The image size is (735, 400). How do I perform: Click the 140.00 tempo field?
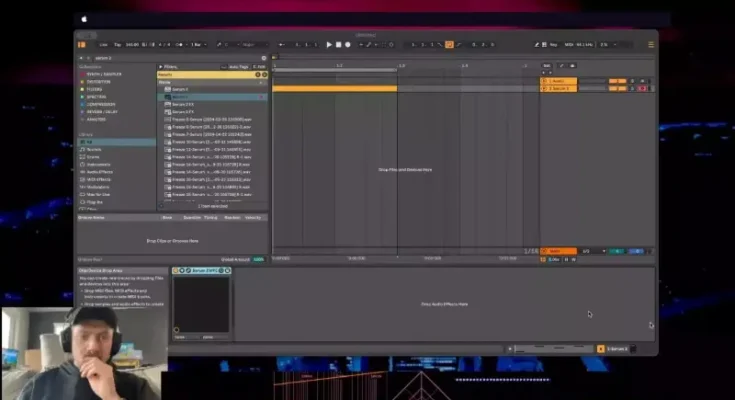pos(132,45)
